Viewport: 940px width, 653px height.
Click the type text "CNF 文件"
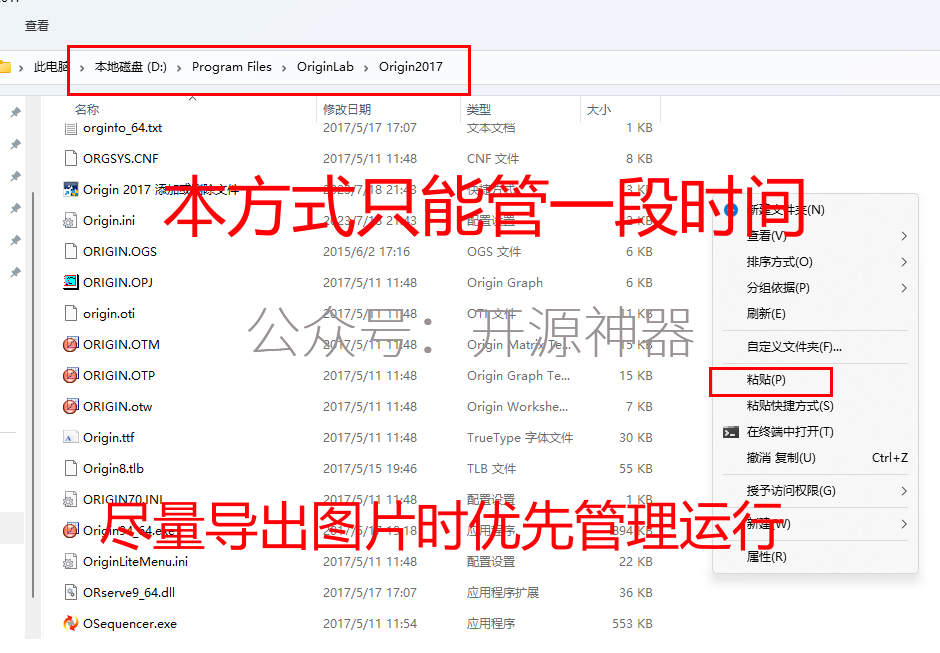pyautogui.click(x=493, y=158)
